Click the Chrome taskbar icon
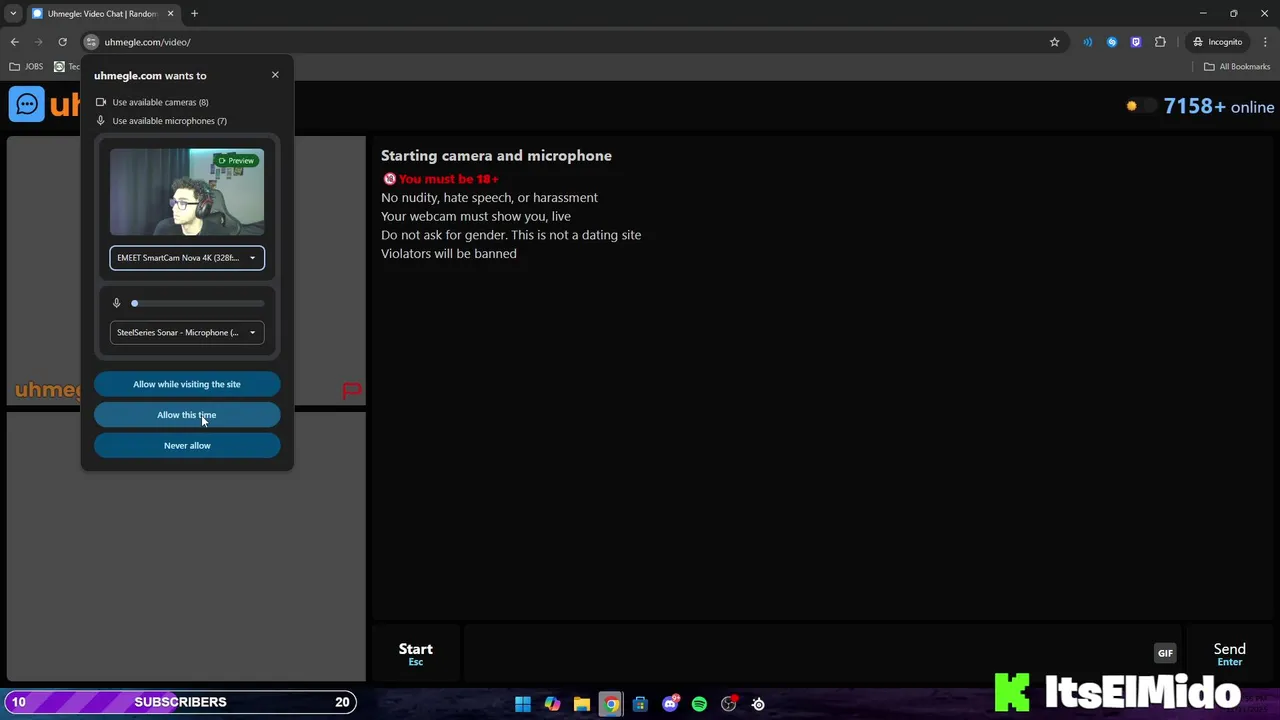1280x720 pixels. (611, 704)
